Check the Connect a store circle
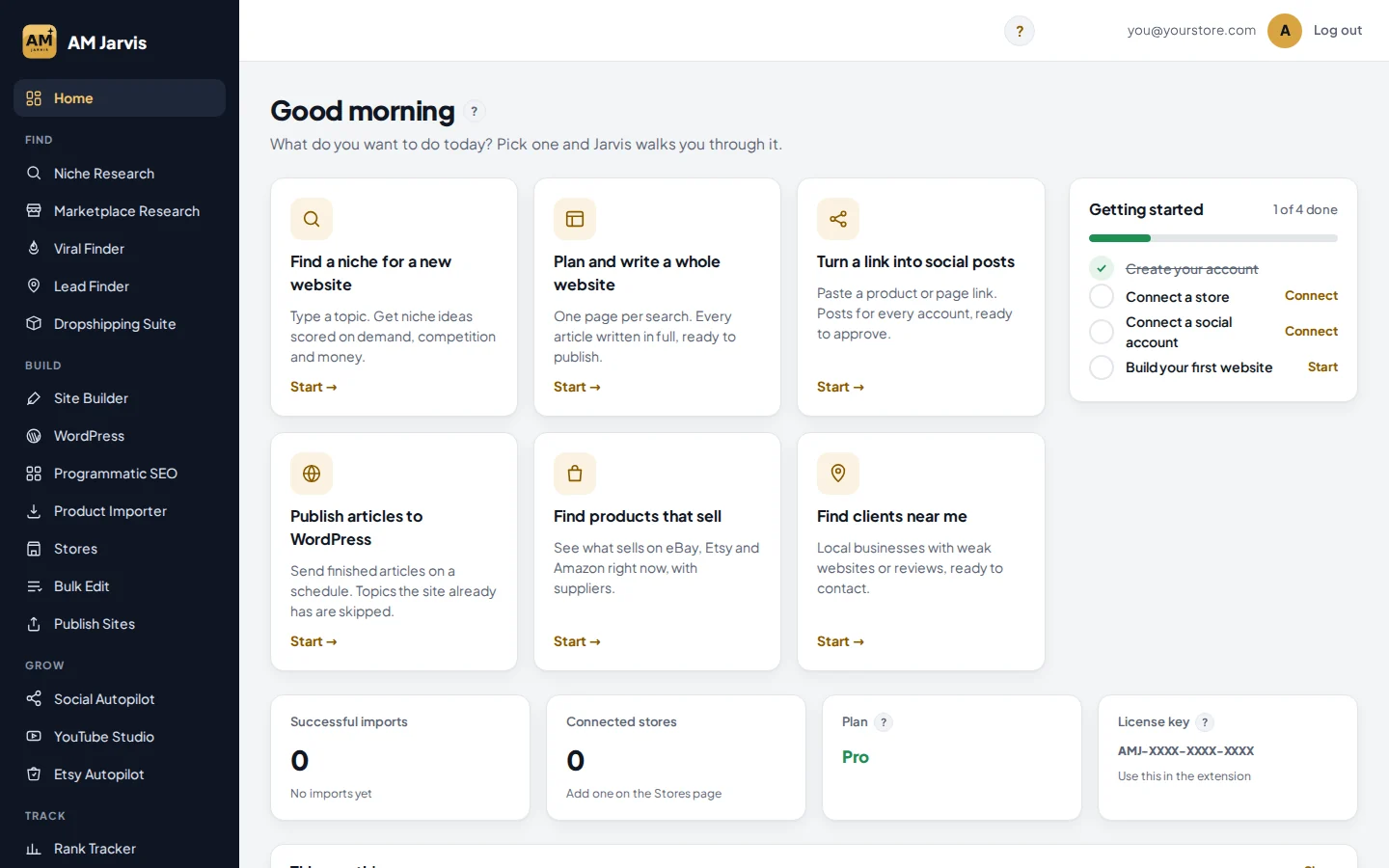1389x868 pixels. click(1102, 296)
